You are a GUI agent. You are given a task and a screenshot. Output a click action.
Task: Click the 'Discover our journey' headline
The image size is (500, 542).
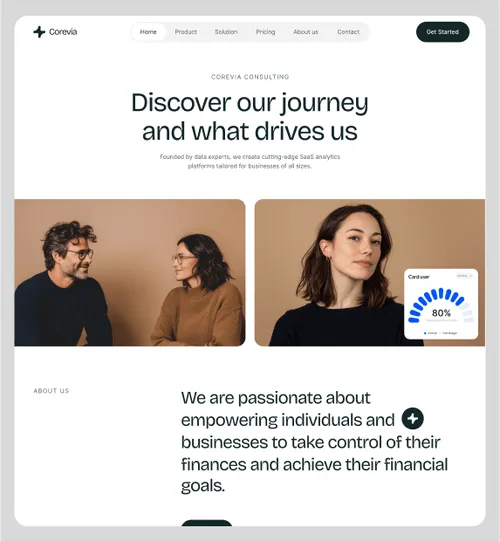point(250,103)
